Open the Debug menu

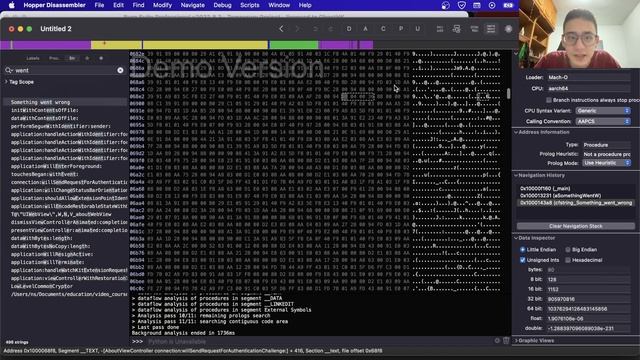coord(222,5)
